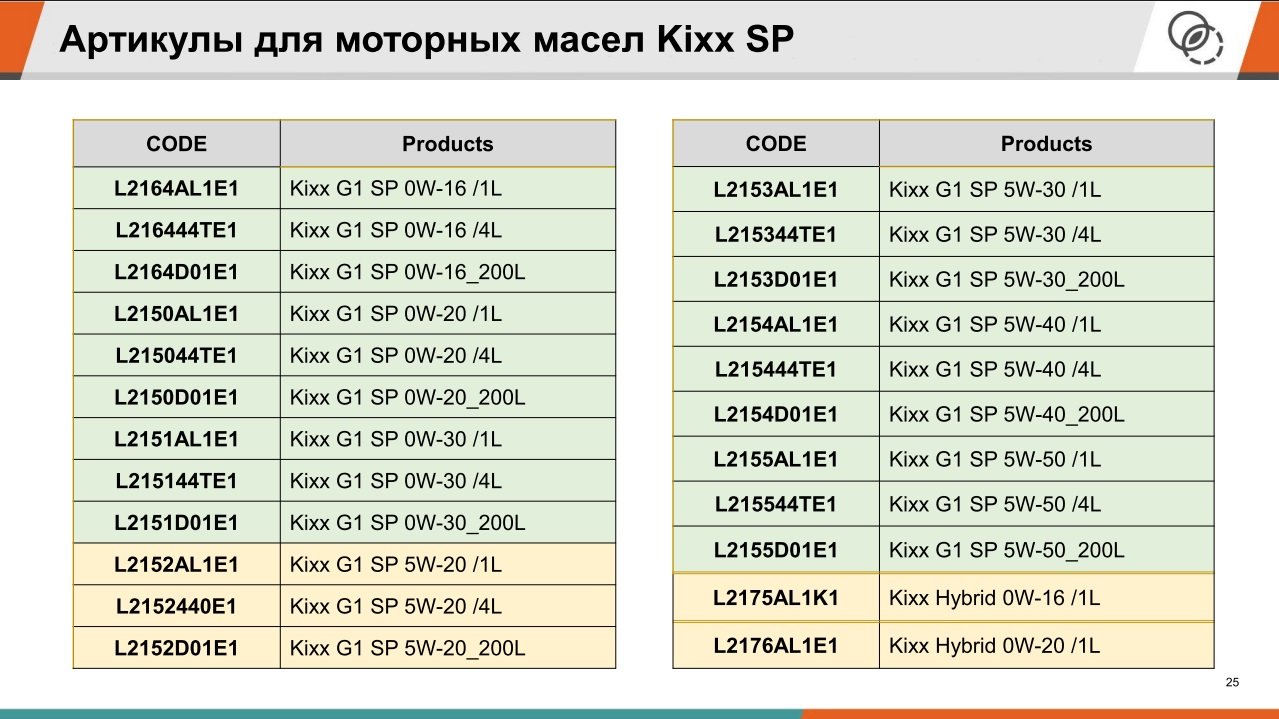The width and height of the screenshot is (1279, 719).
Task: Select code cell L216444TE1
Action: pyautogui.click(x=177, y=230)
